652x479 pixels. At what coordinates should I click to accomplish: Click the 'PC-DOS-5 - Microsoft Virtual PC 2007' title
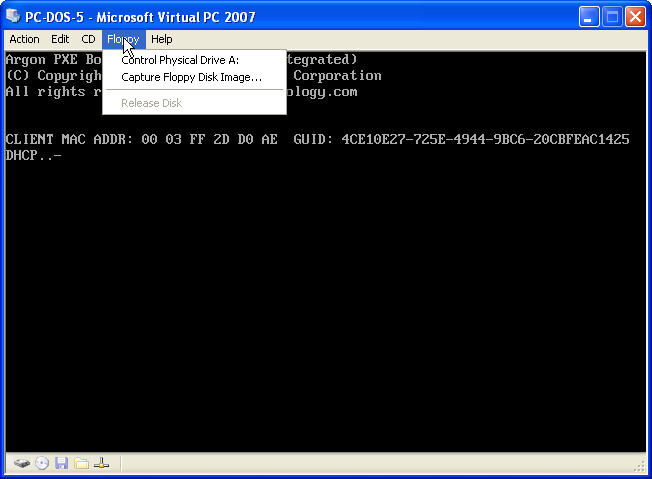(140, 17)
